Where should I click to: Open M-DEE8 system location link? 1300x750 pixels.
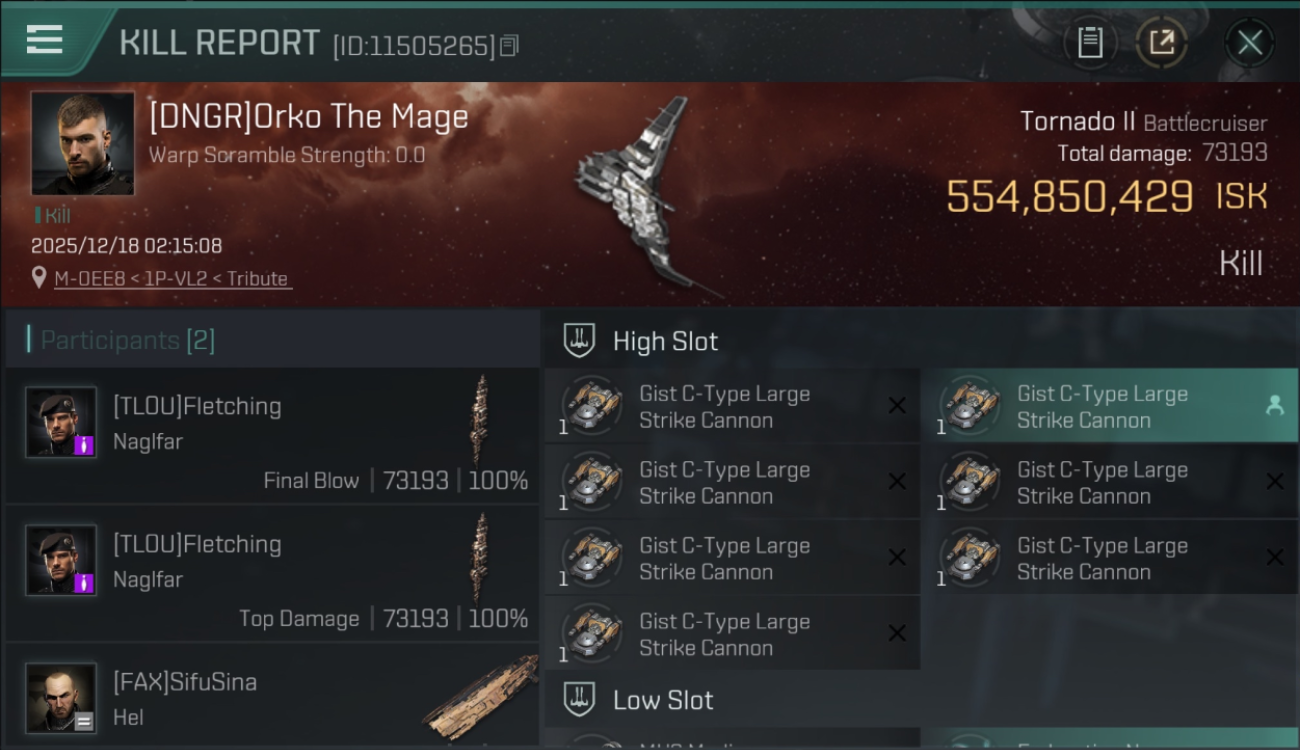tap(172, 279)
